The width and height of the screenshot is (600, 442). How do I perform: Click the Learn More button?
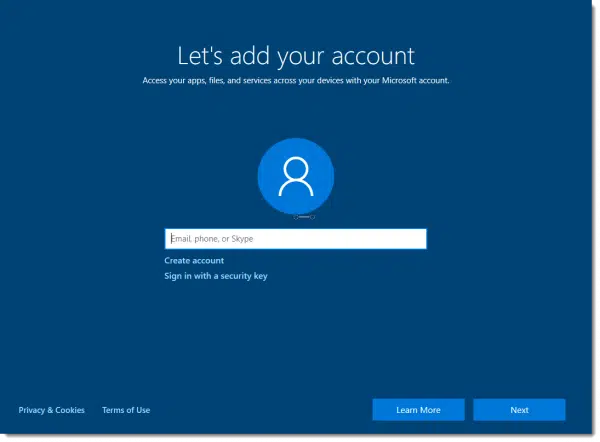coord(418,410)
